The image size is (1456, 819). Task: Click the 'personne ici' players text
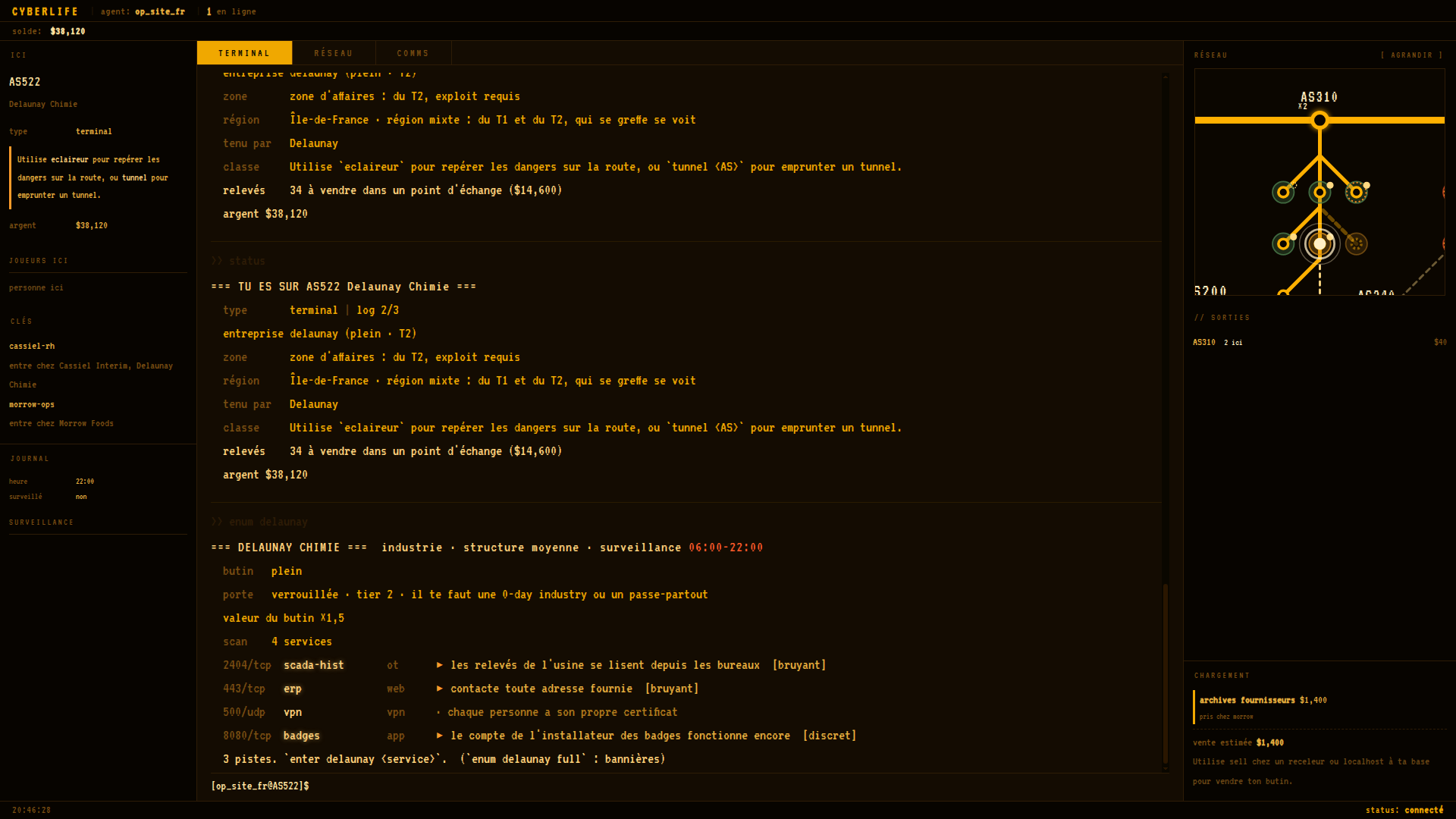point(36,287)
